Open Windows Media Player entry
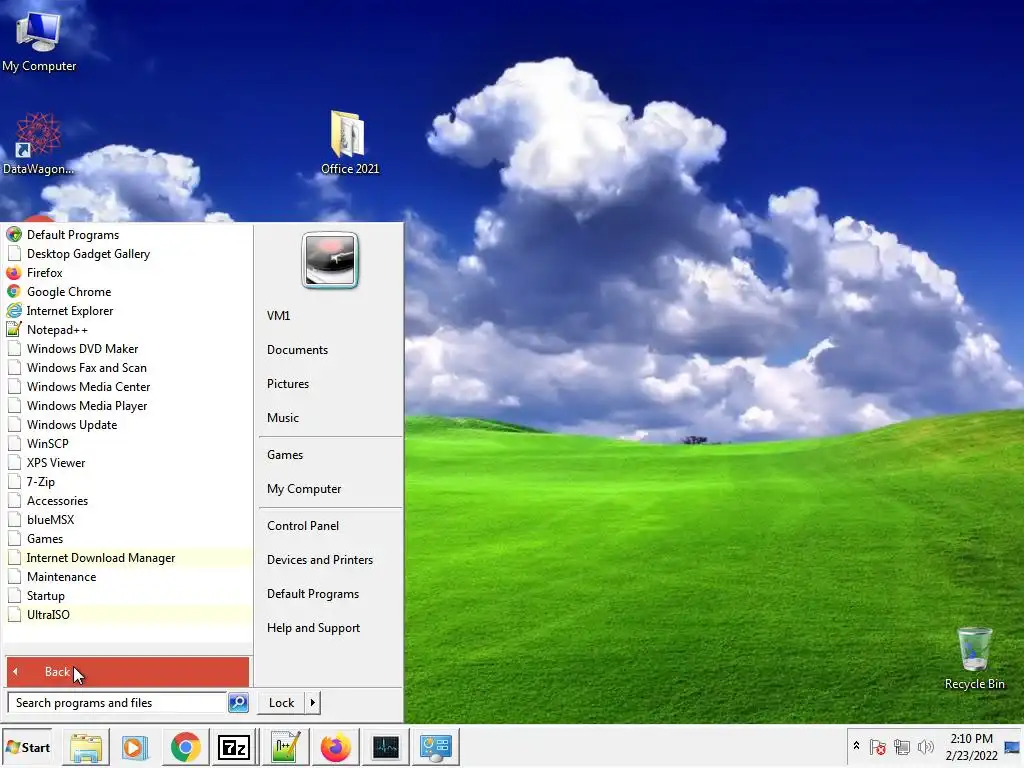The height and width of the screenshot is (768, 1024). tap(128, 405)
